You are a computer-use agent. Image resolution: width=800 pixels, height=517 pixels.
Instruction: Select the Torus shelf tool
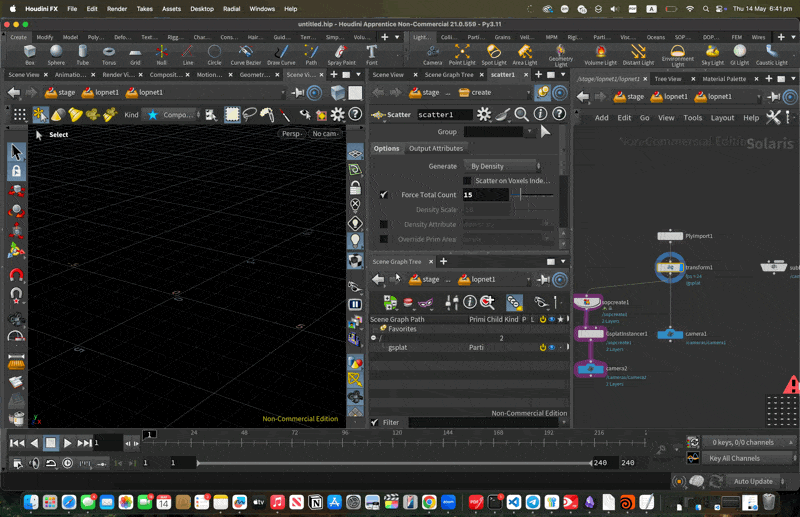pos(109,54)
